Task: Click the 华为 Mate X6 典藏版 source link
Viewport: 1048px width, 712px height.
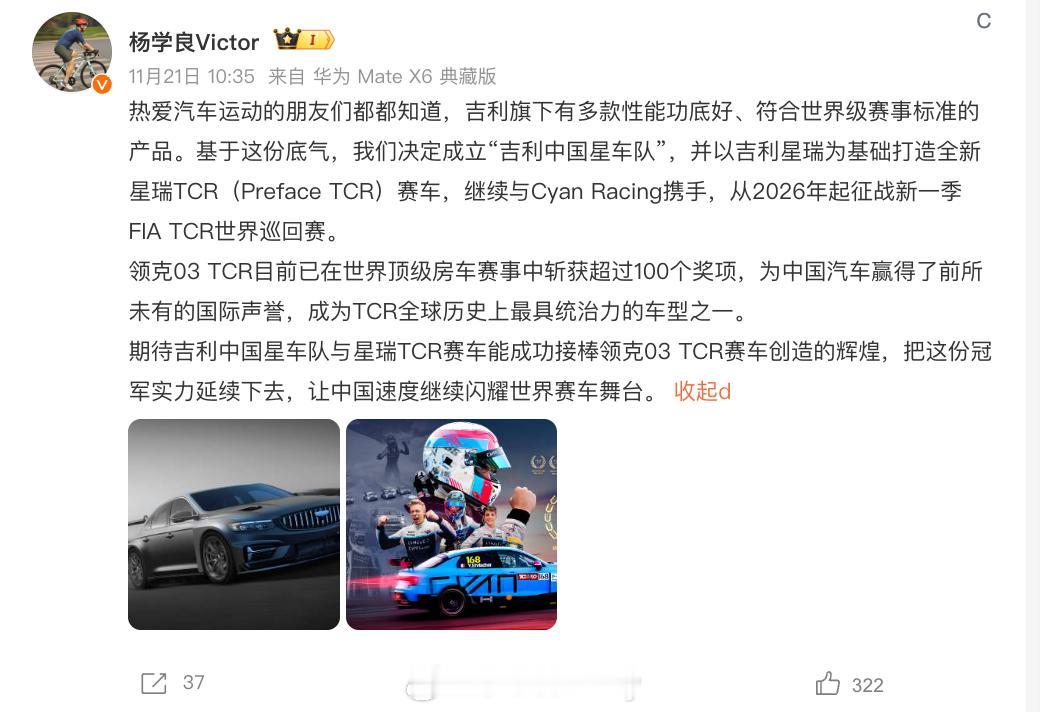Action: [x=404, y=76]
